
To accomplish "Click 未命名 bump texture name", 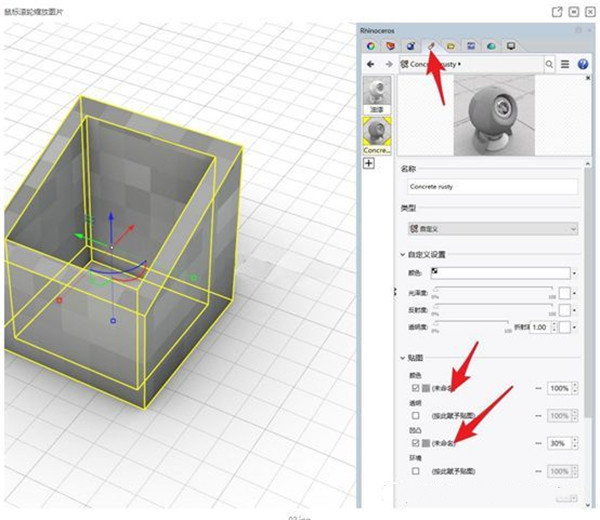I will click(443, 443).
